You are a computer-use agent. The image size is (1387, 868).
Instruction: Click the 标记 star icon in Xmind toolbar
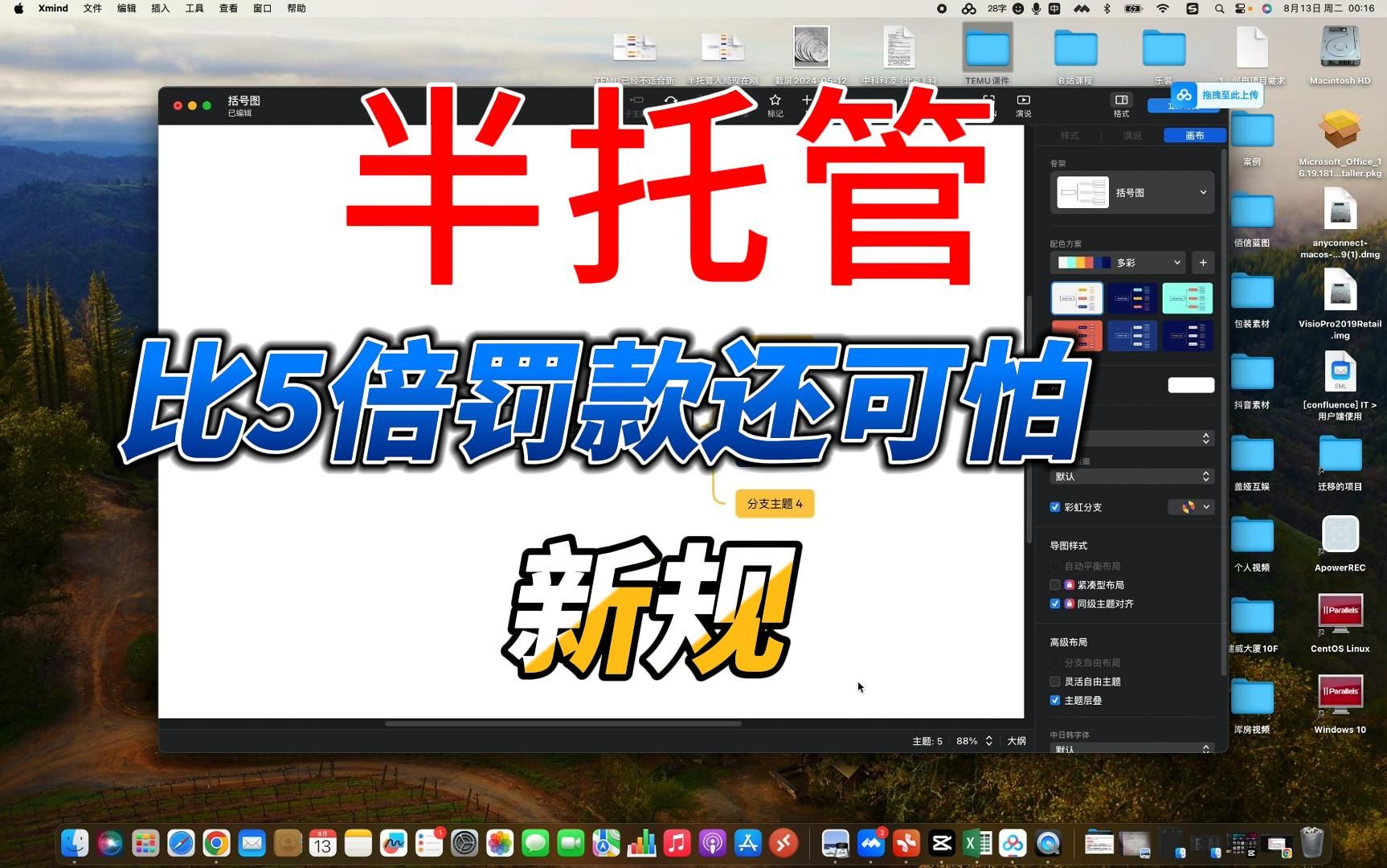pyautogui.click(x=775, y=100)
